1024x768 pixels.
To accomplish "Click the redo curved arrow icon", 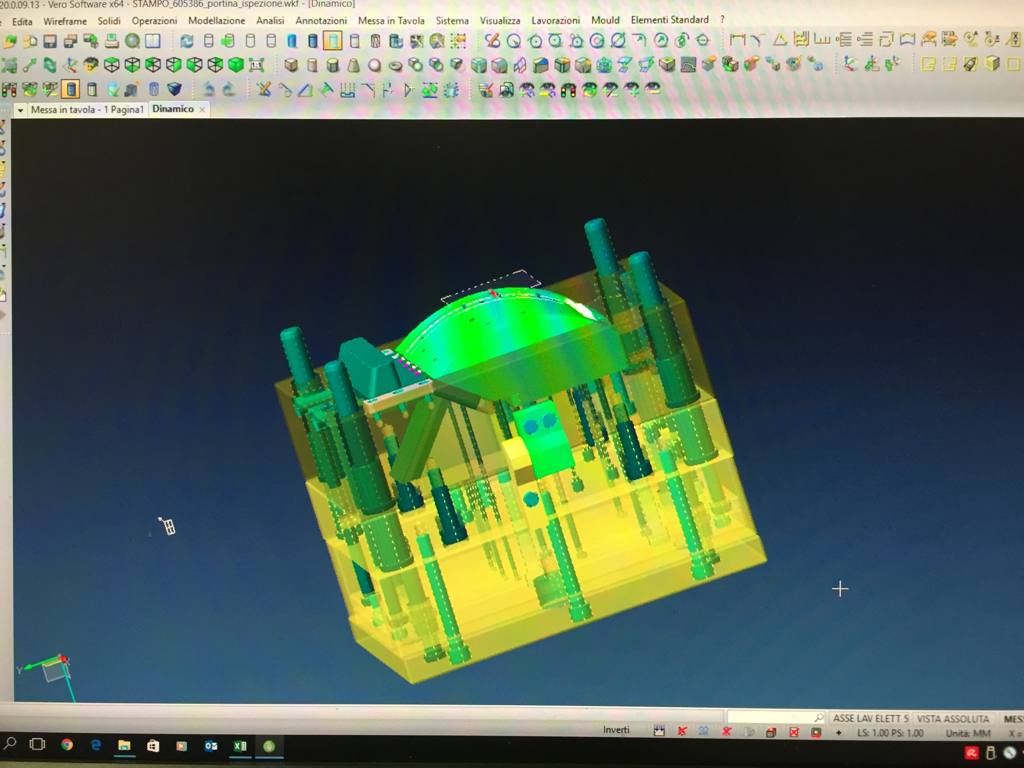I will (x=228, y=89).
